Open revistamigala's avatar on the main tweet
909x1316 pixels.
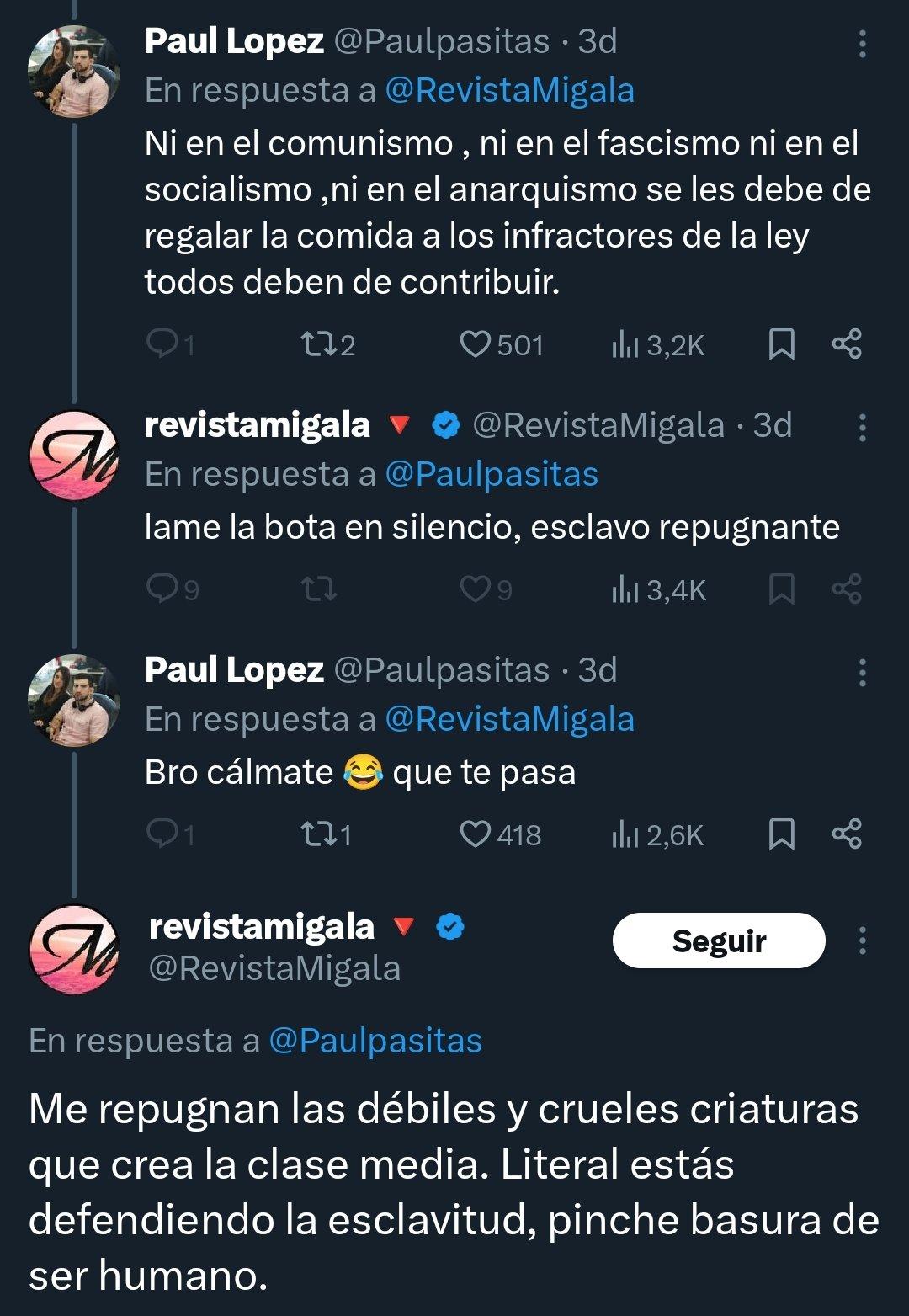[x=74, y=950]
